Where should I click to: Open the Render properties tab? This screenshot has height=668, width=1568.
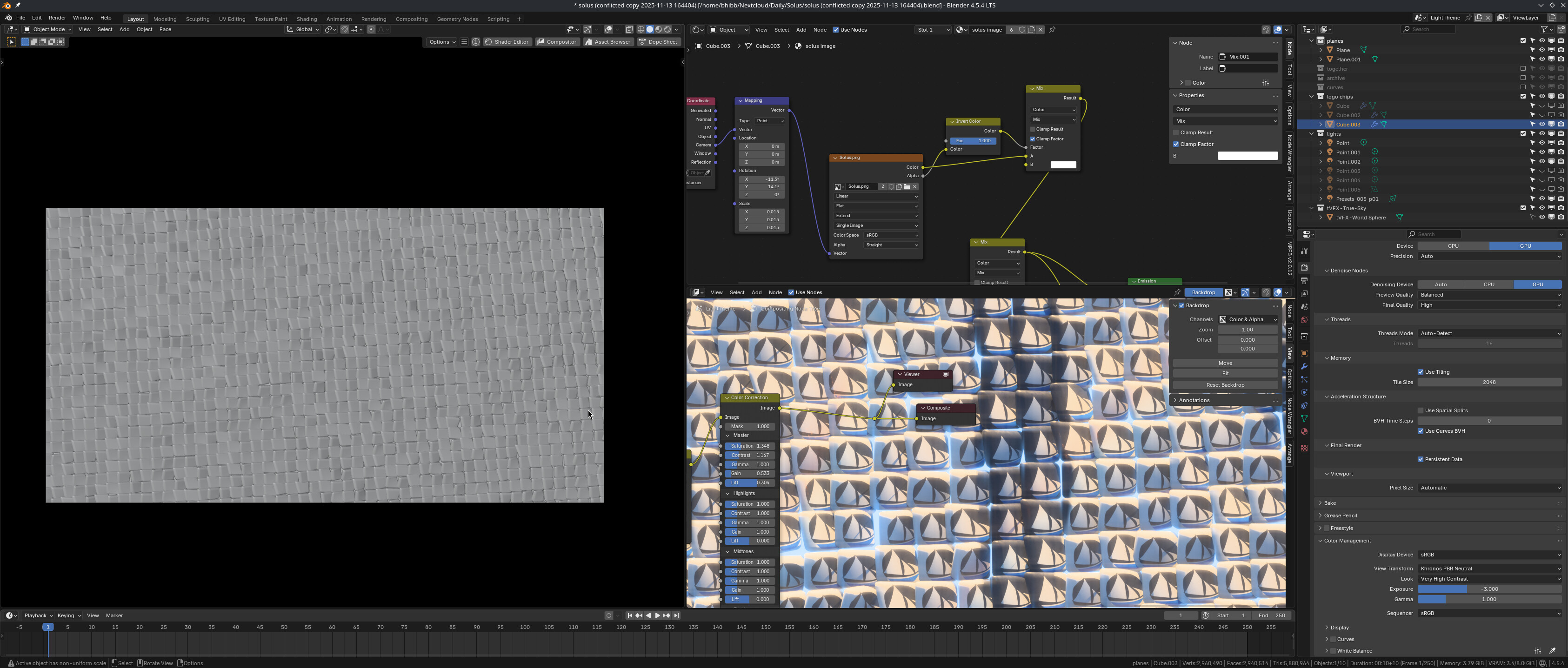coord(1304,267)
